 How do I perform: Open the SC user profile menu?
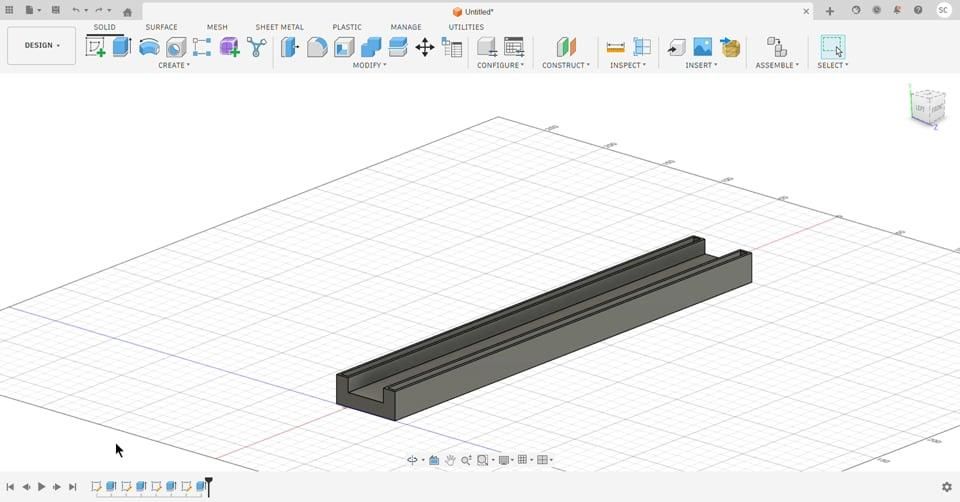click(x=943, y=10)
